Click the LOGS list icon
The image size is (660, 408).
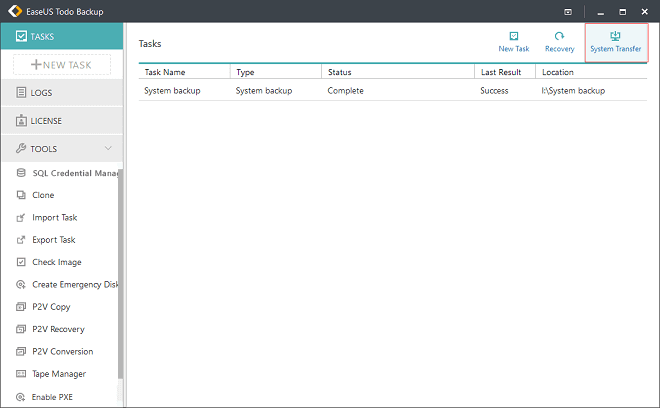click(21, 92)
